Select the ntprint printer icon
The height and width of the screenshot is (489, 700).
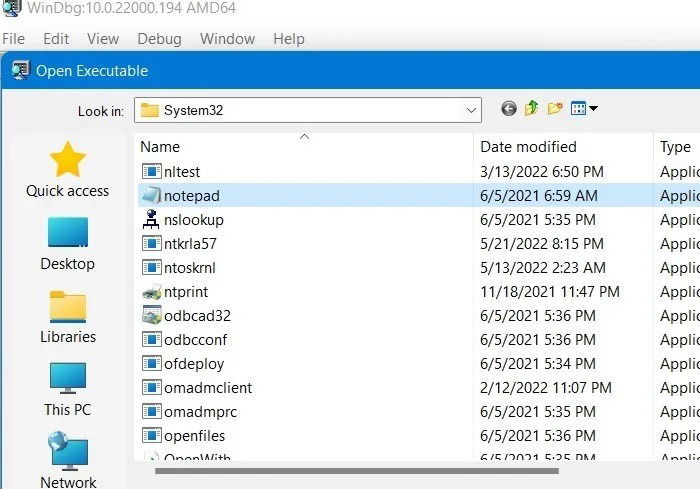151,292
